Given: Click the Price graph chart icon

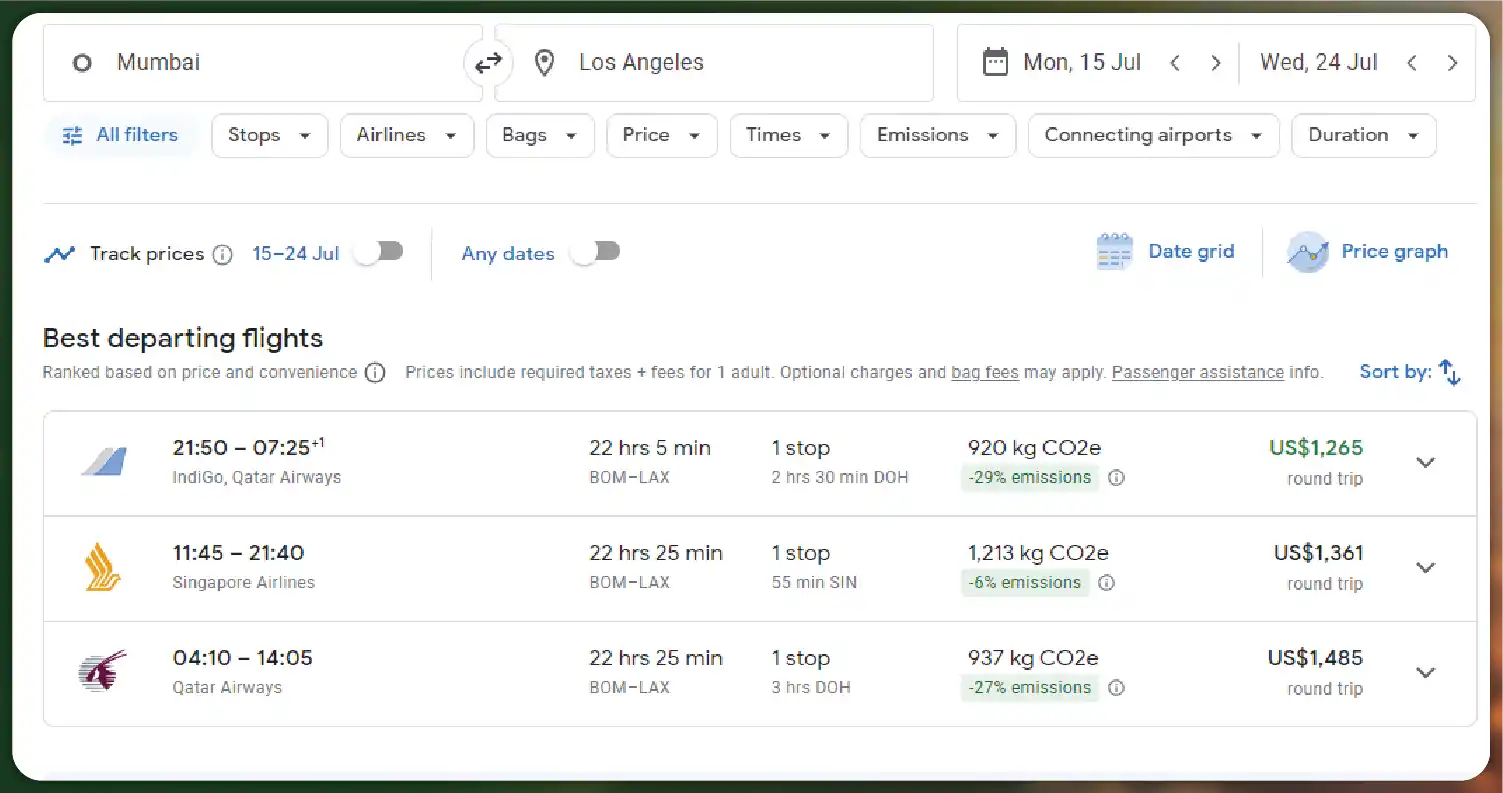Looking at the screenshot, I should (x=1307, y=252).
